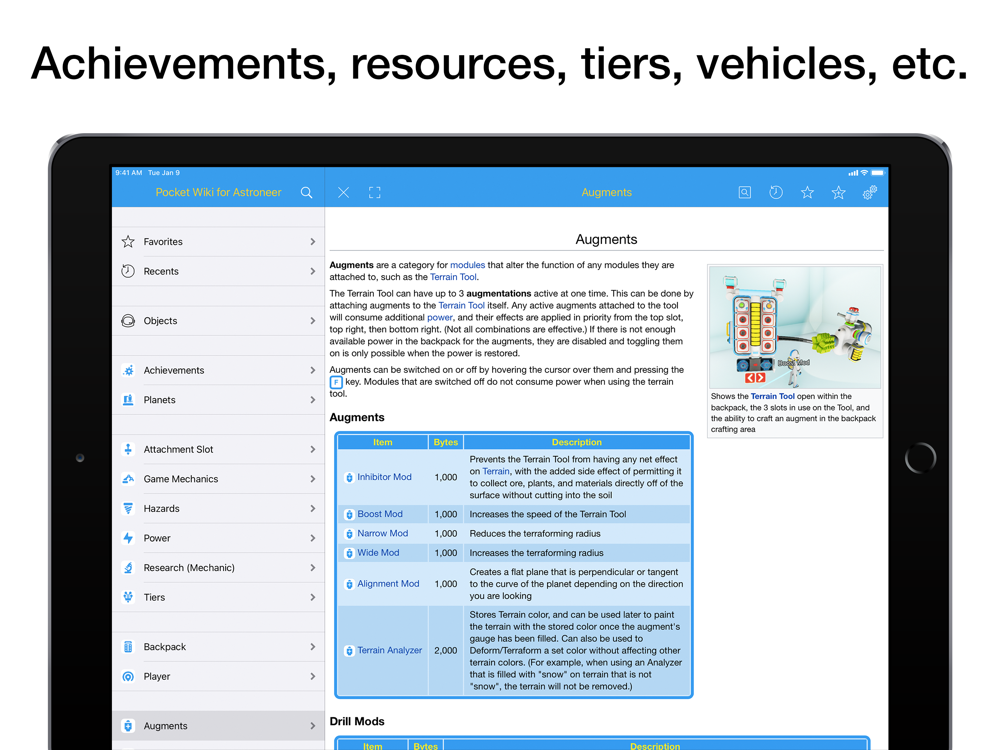Open the Alignment Mod link
The width and height of the screenshot is (1000, 750).
pyautogui.click(x=388, y=584)
